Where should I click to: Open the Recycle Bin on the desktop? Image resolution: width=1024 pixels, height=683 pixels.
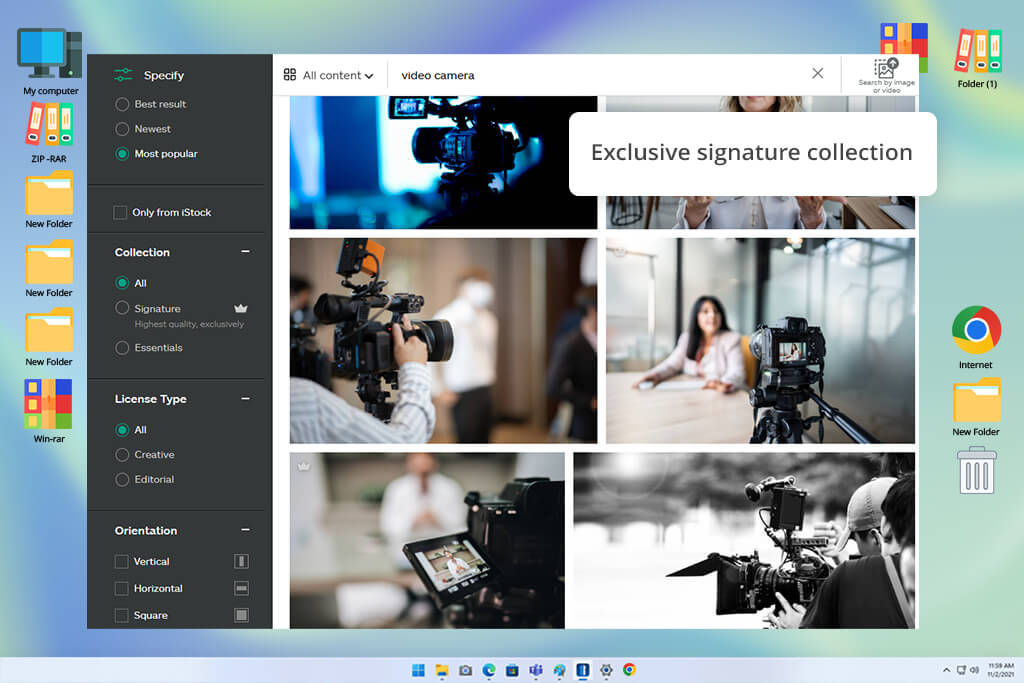point(977,470)
